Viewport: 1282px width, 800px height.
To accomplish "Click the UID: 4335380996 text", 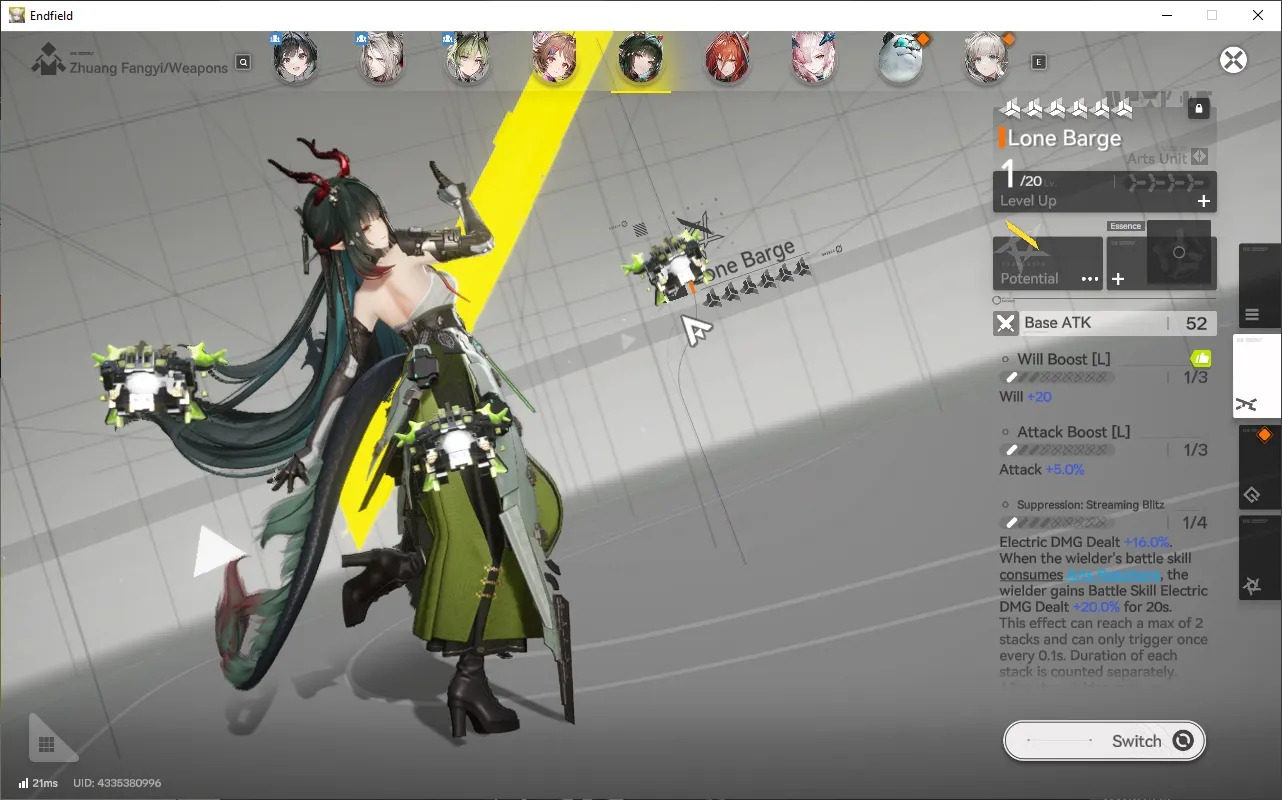I will pos(117,783).
